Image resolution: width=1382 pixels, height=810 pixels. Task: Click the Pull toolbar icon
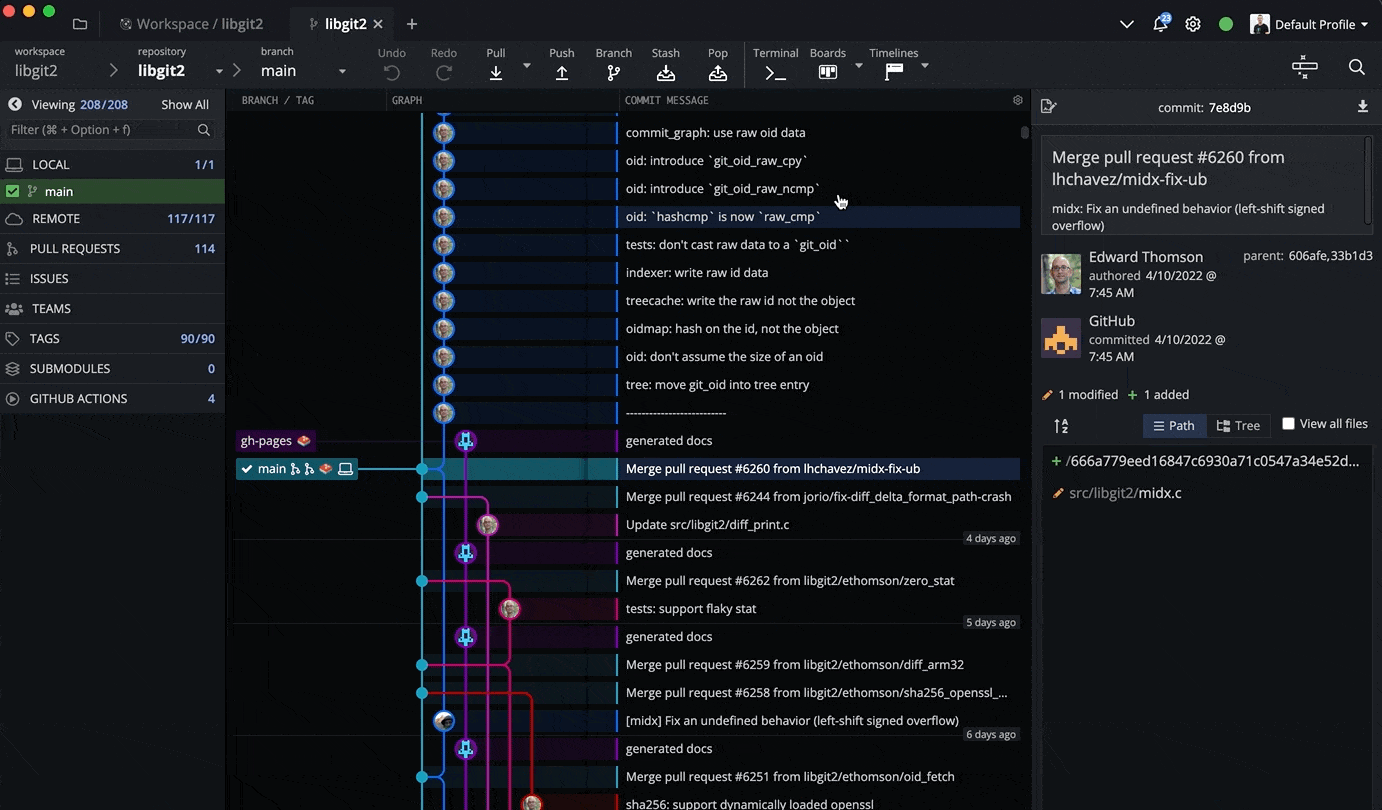coord(496,72)
